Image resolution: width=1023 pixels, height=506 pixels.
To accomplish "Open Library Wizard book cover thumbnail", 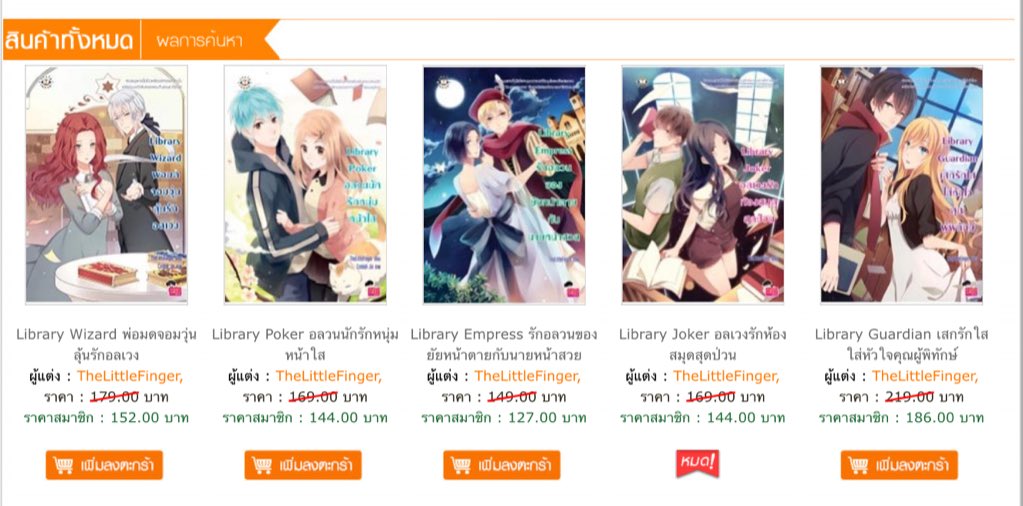I will point(106,185).
